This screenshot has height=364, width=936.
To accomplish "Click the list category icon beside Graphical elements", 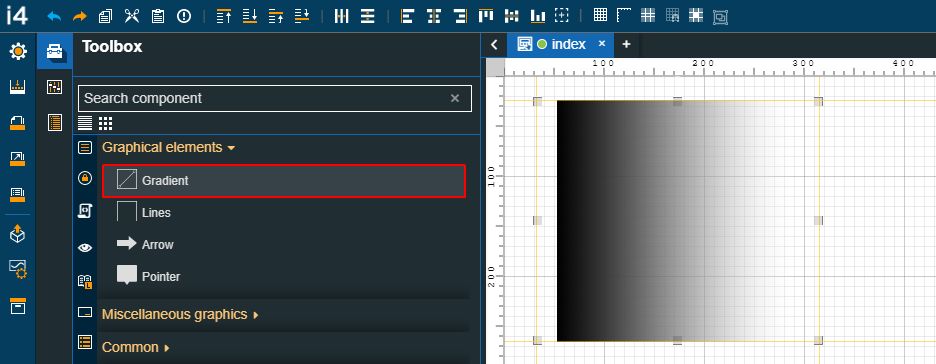I will (x=85, y=147).
